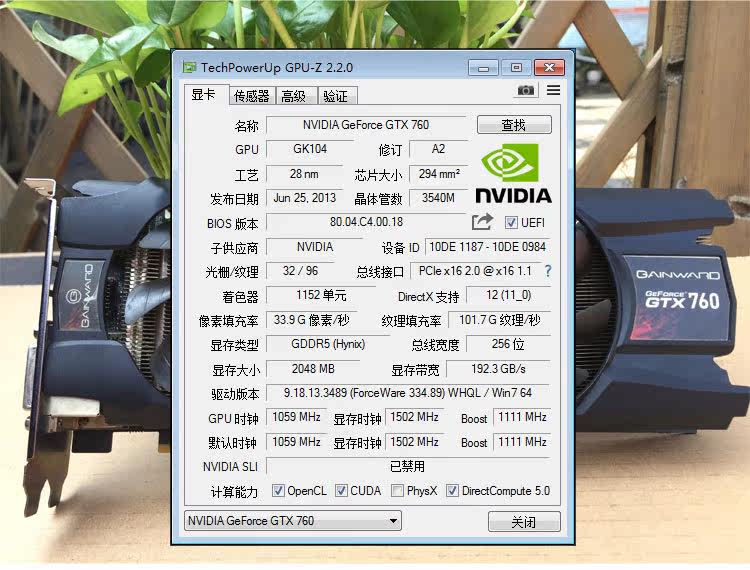Click the Boost 1111 MHz in GPU 时钟 row
Image resolution: width=750 pixels, height=570 pixels.
click(x=522, y=417)
